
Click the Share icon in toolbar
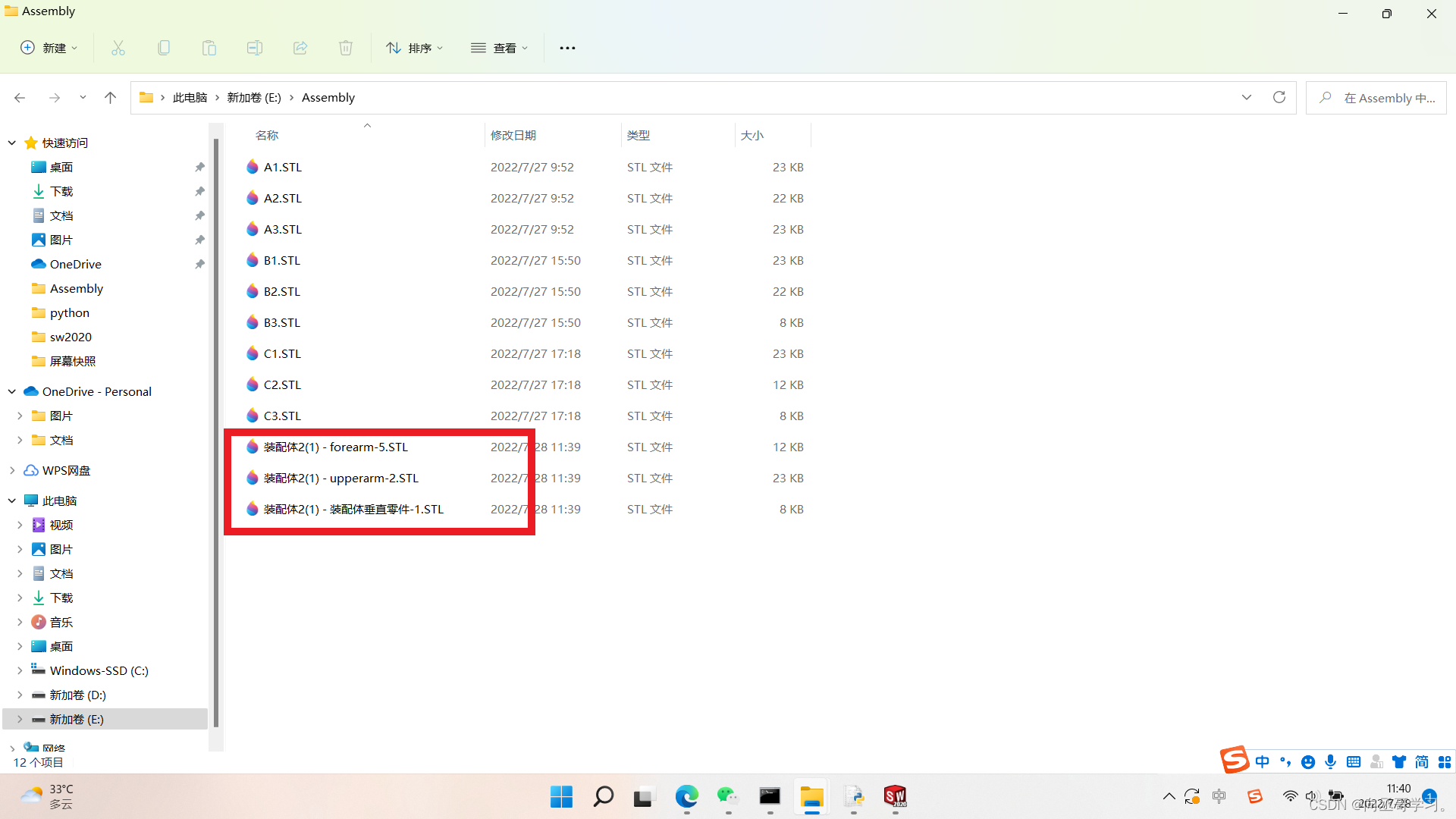[300, 48]
